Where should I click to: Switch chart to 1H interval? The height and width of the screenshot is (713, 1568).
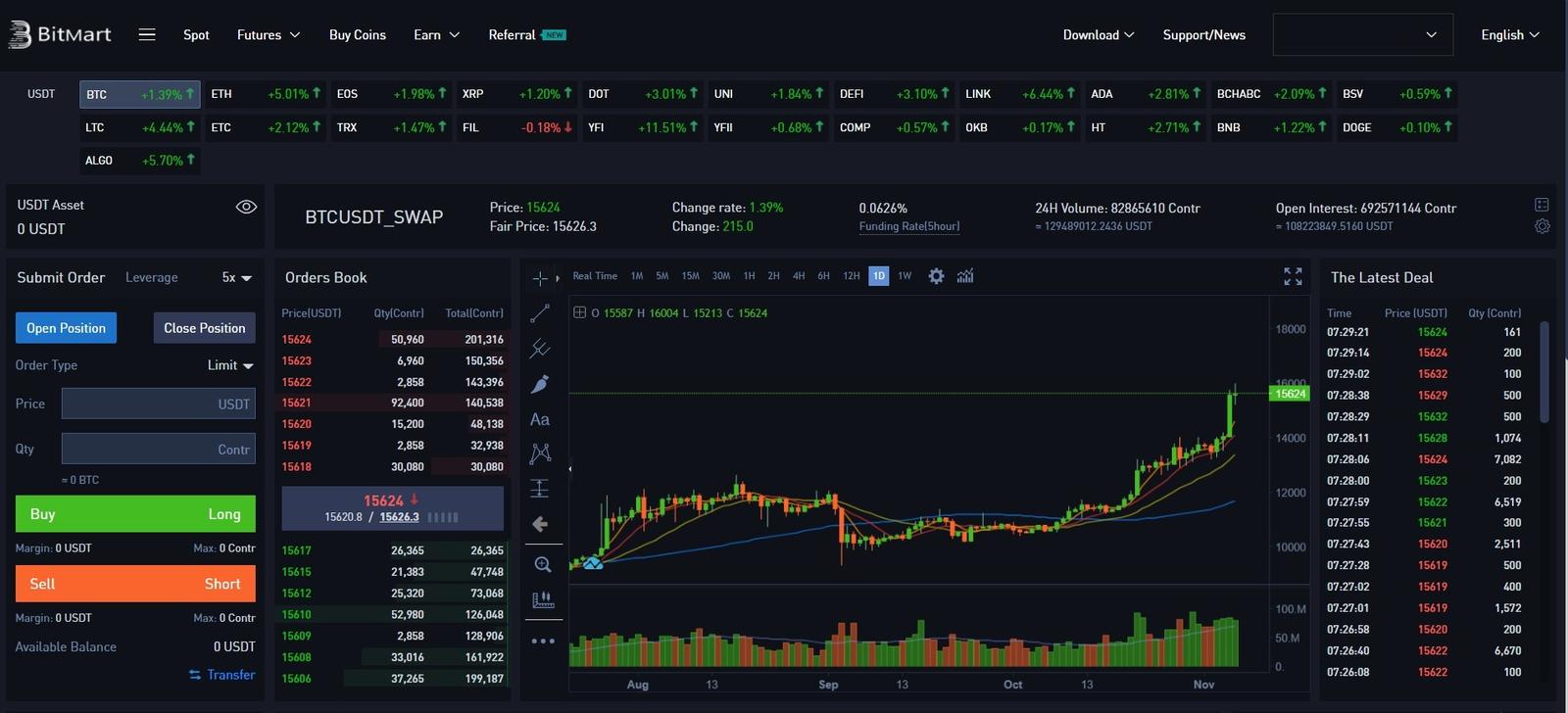tap(749, 276)
